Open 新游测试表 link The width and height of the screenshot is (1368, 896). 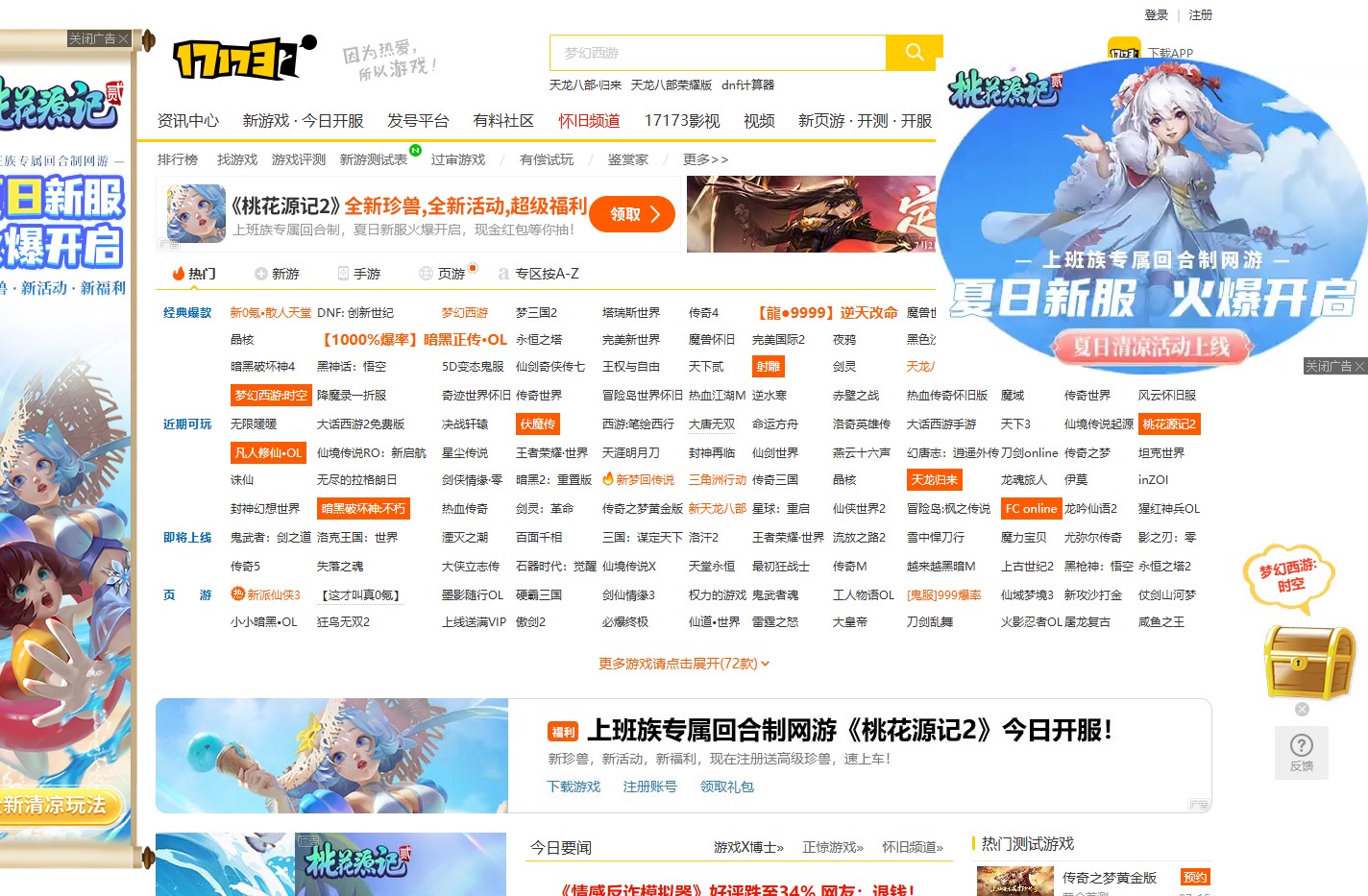tap(374, 159)
